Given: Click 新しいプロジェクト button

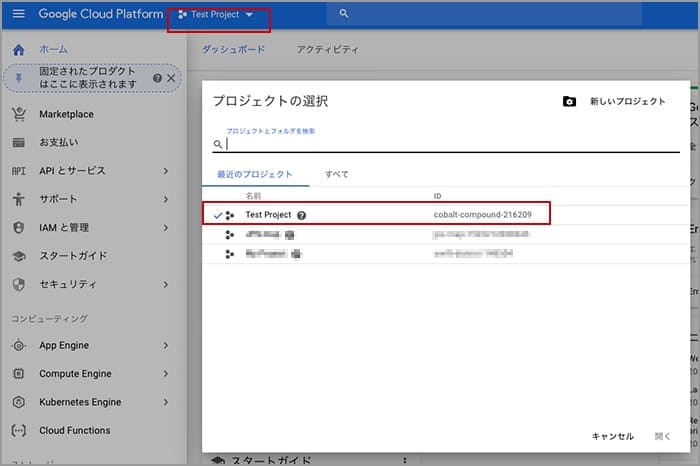Looking at the screenshot, I should pos(627,101).
